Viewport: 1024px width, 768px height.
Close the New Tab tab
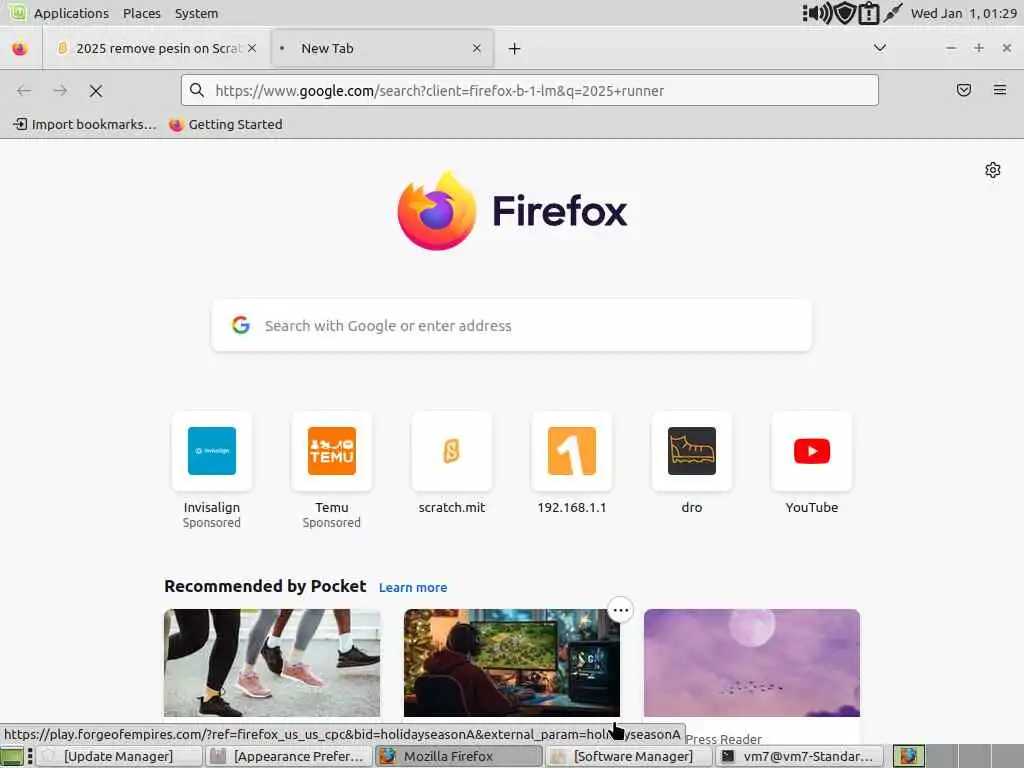point(477,48)
